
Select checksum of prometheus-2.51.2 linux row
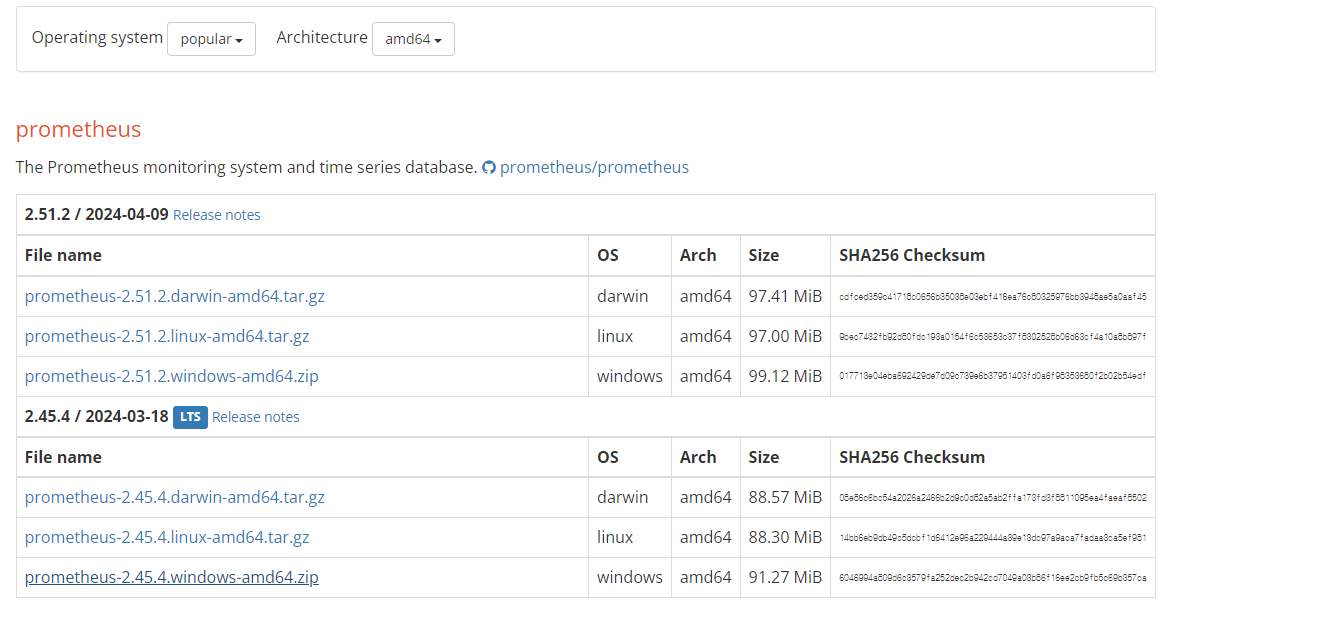pyautogui.click(x=993, y=337)
